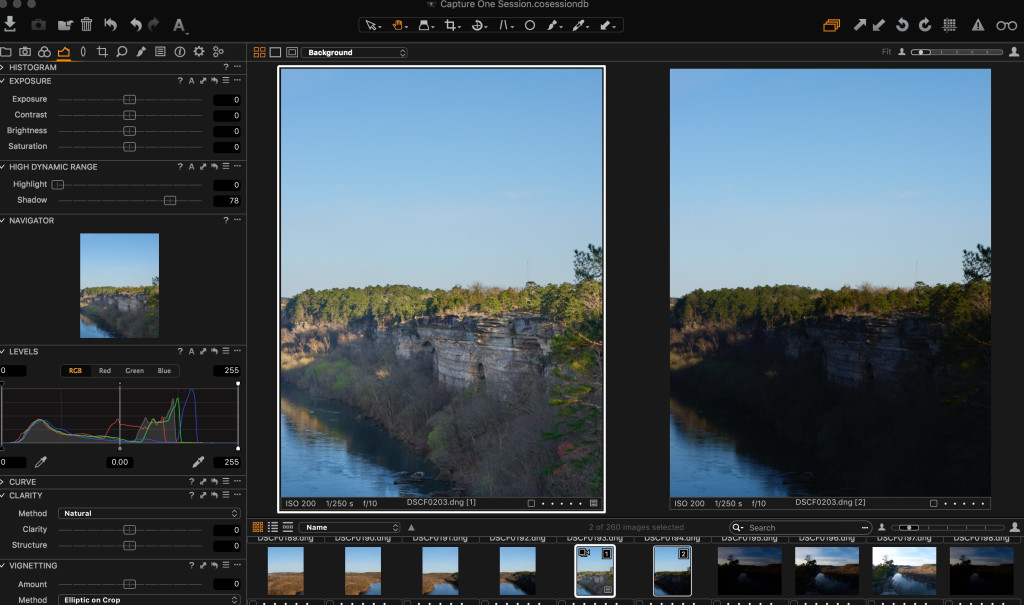
Task: Click the Redo arrow icon
Action: tap(154, 25)
